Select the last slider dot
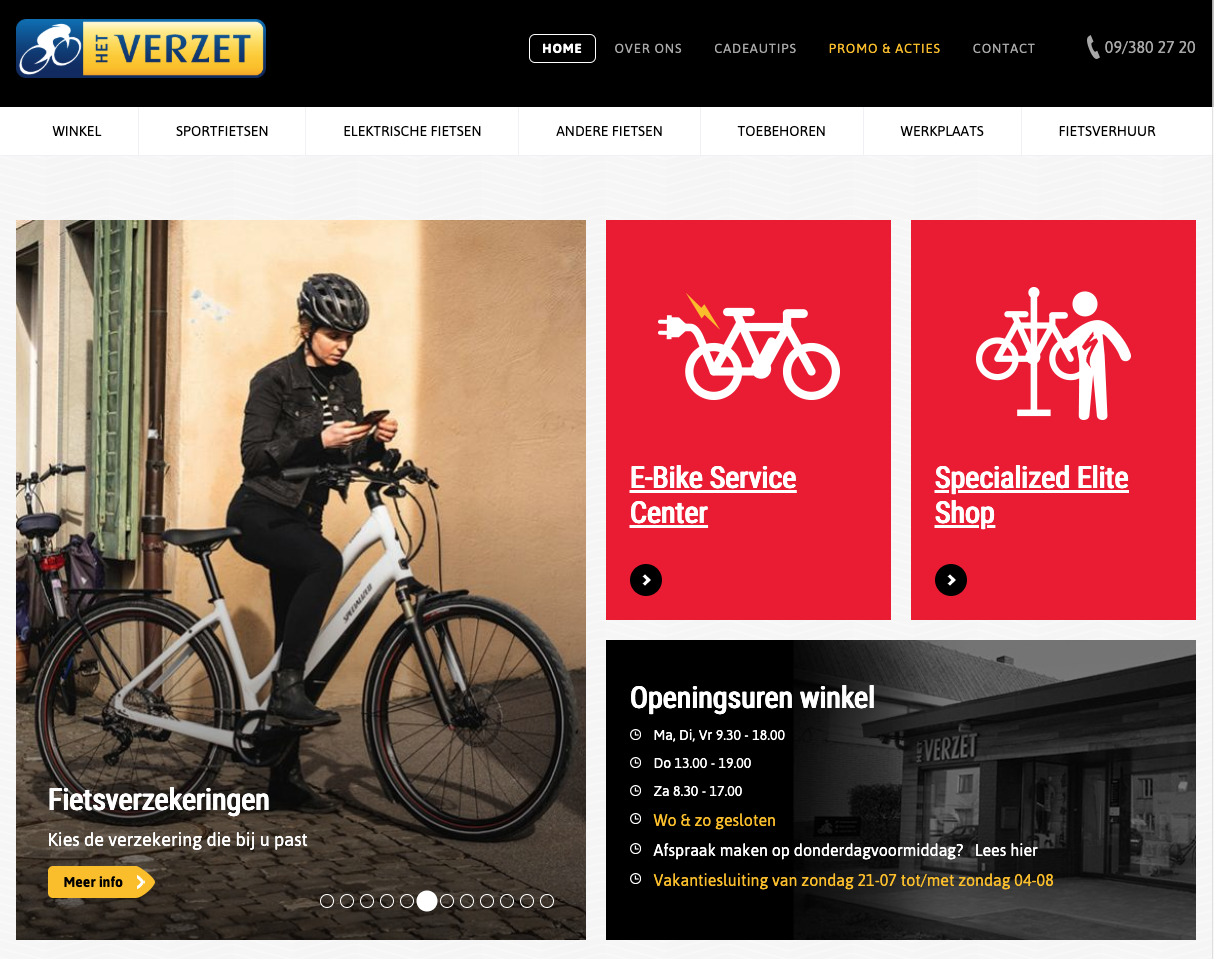 547,901
